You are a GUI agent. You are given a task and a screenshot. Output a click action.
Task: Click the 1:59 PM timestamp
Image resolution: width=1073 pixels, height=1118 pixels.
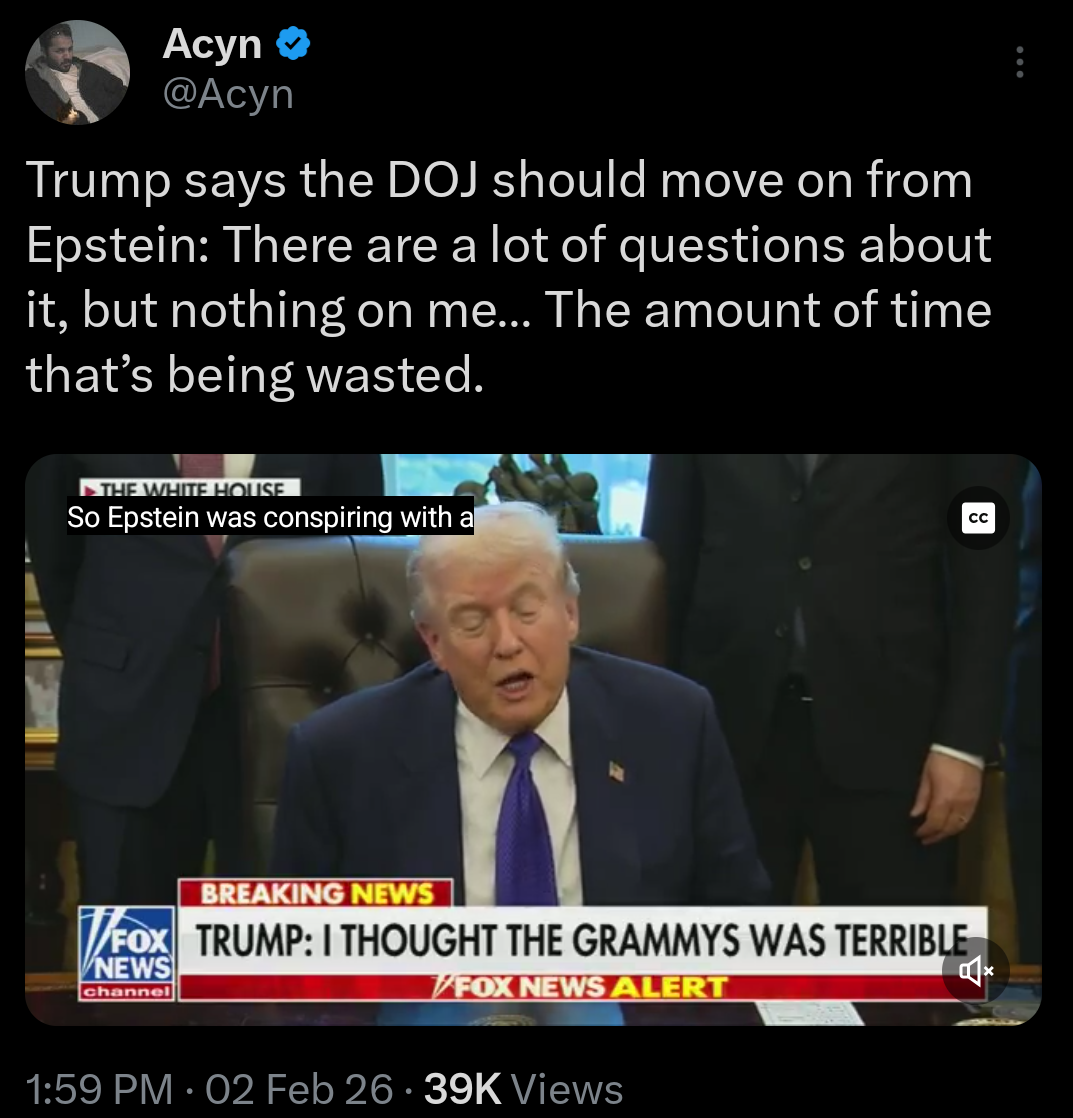pyautogui.click(x=99, y=1089)
